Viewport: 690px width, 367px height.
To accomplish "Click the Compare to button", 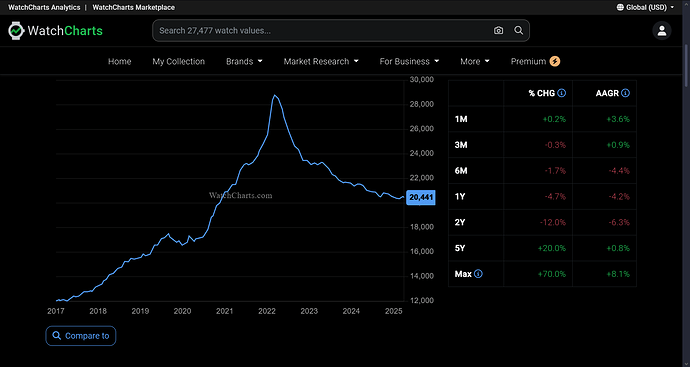I will click(x=81, y=336).
